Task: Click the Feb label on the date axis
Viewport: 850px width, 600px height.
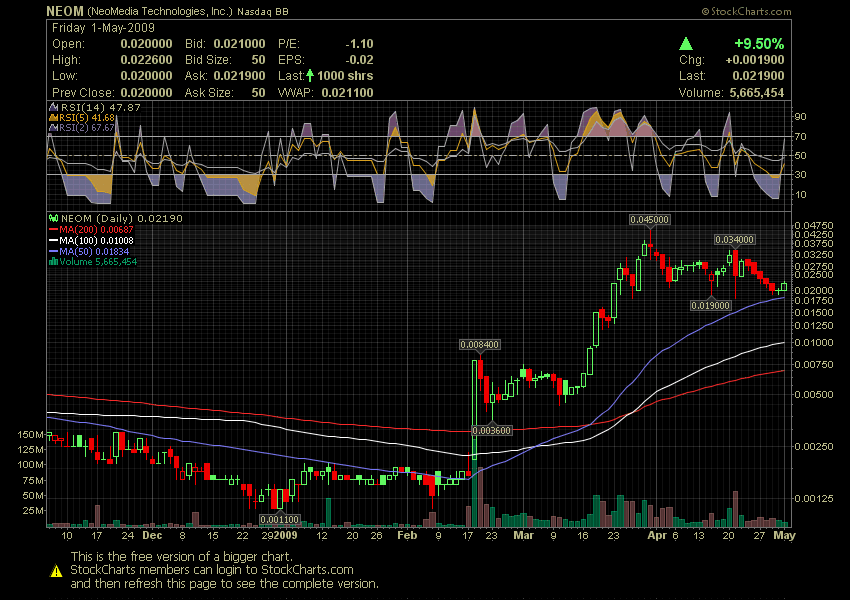Action: [407, 536]
